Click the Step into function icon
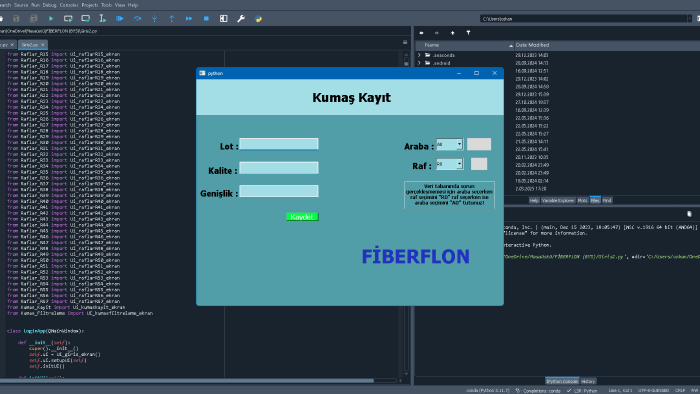Image resolution: width=700 pixels, height=394 pixels. (154, 19)
